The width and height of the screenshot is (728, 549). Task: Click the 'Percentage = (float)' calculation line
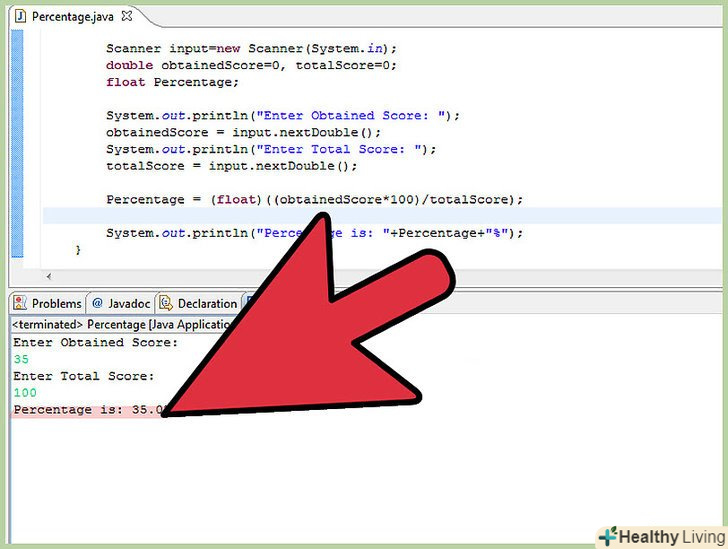[314, 200]
